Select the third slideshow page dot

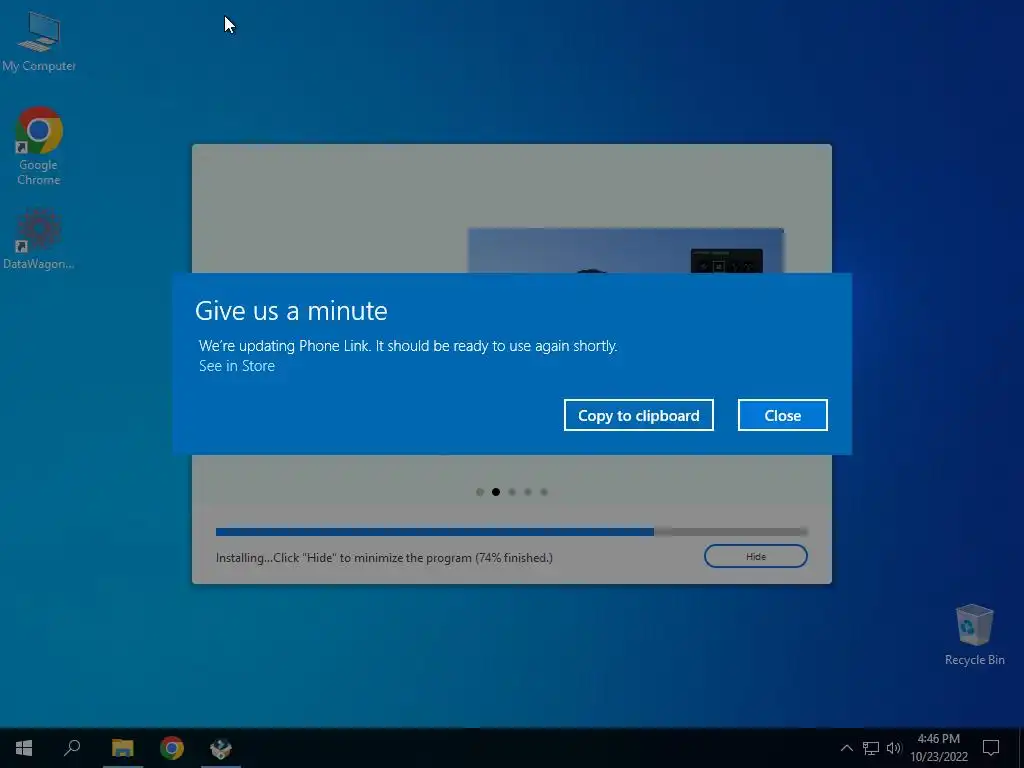pyautogui.click(x=512, y=492)
